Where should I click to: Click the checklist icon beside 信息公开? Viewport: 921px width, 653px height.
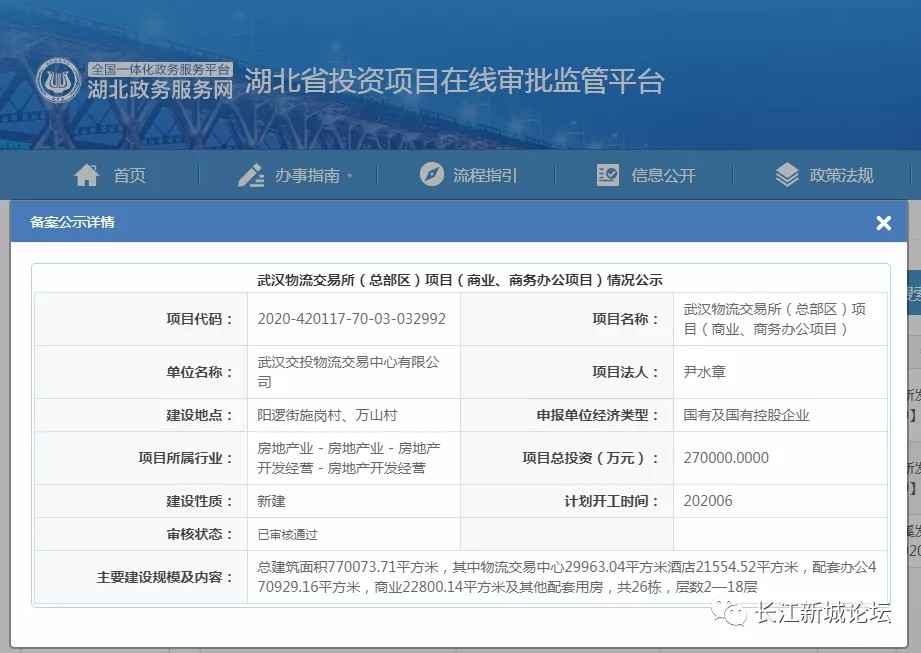click(x=608, y=175)
